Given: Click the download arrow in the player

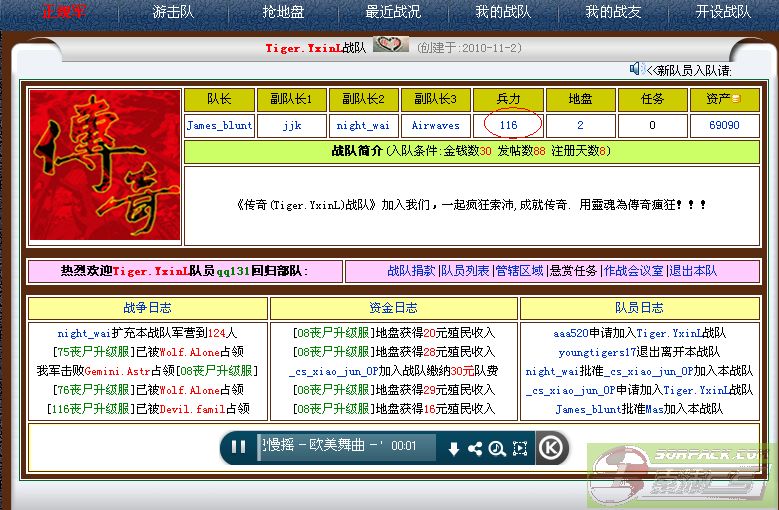Looking at the screenshot, I should 453,449.
